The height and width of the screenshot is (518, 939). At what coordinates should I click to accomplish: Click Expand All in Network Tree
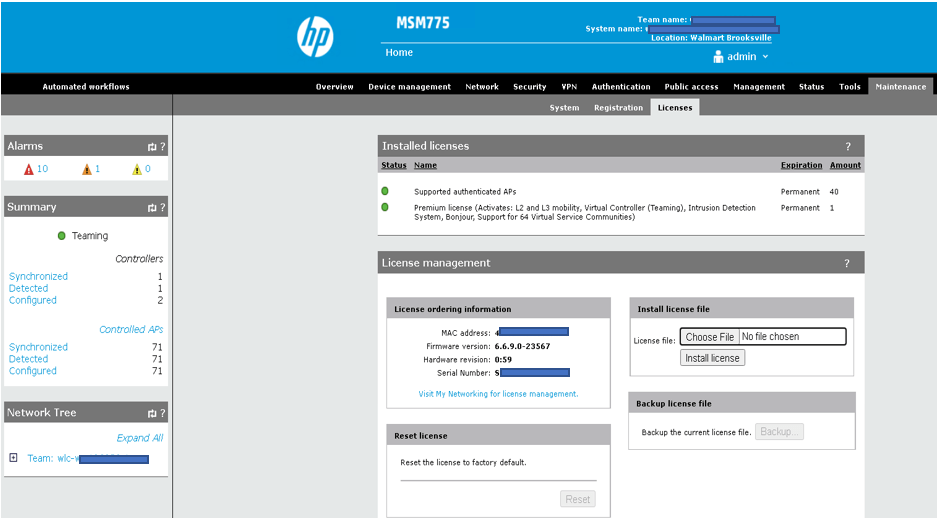pos(140,438)
